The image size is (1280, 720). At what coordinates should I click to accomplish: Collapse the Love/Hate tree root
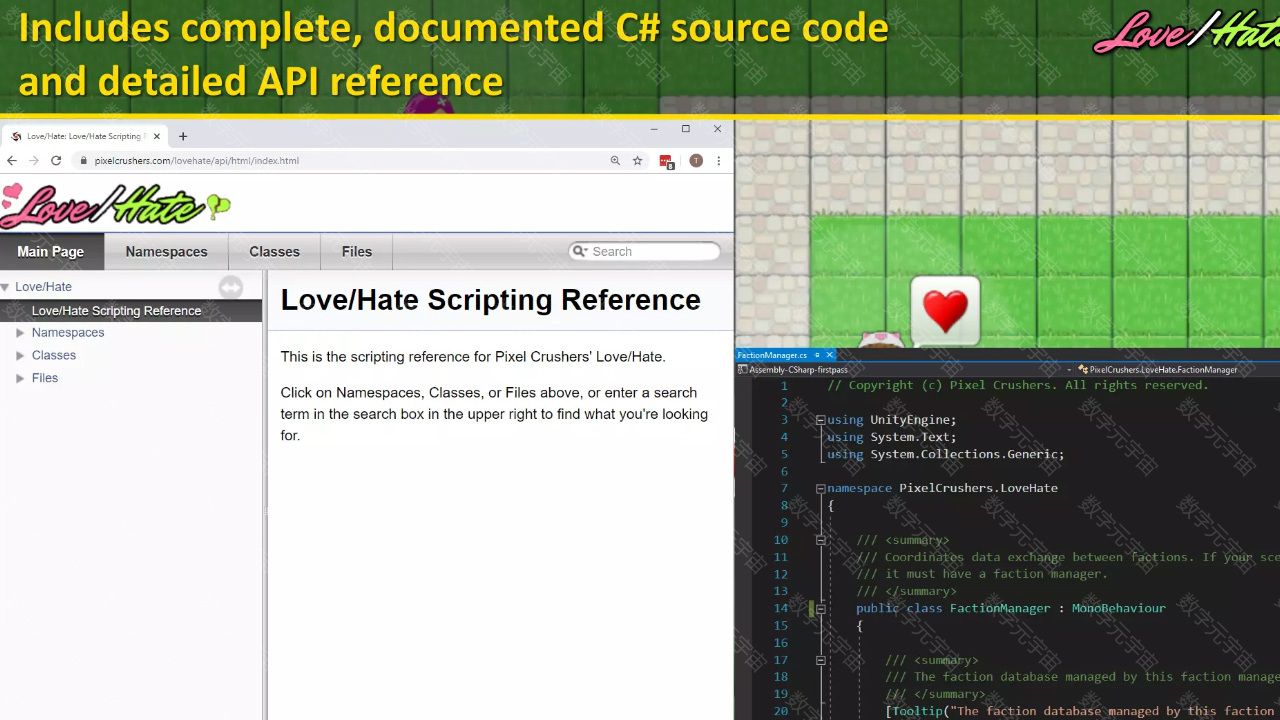(5, 287)
